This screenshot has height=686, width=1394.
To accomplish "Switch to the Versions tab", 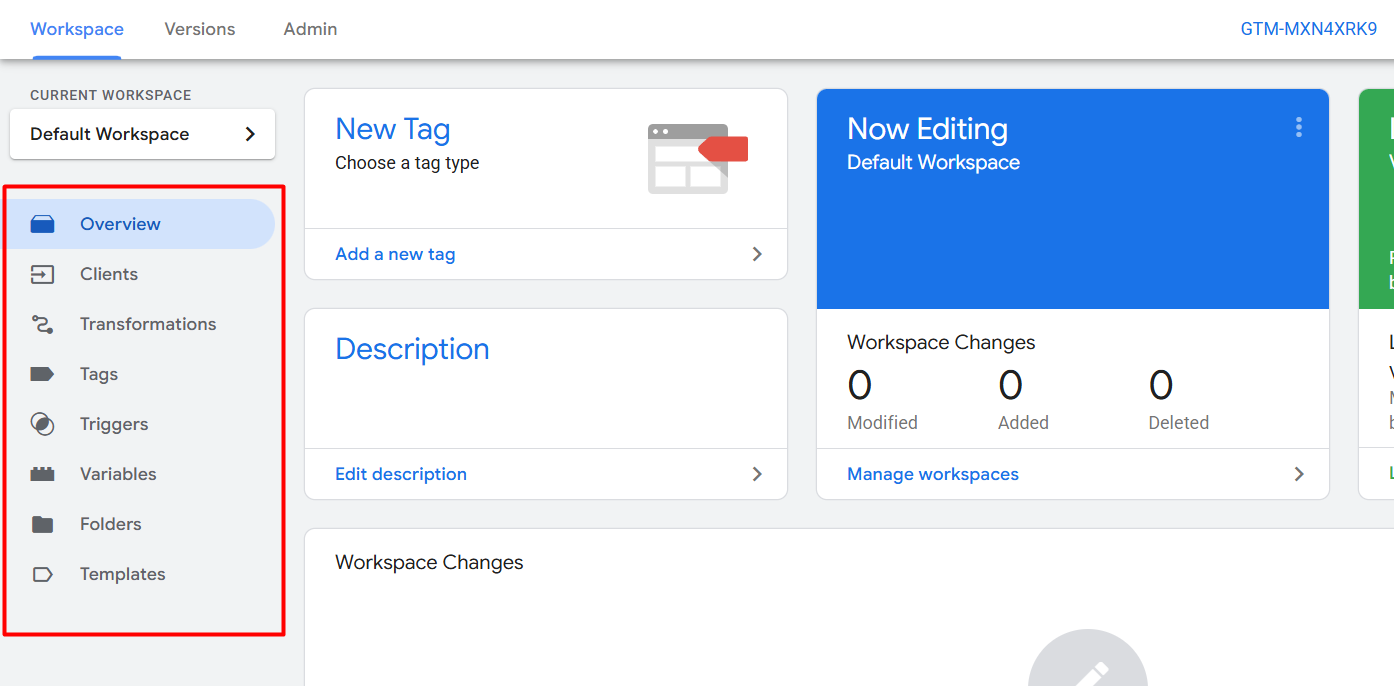I will click(200, 29).
